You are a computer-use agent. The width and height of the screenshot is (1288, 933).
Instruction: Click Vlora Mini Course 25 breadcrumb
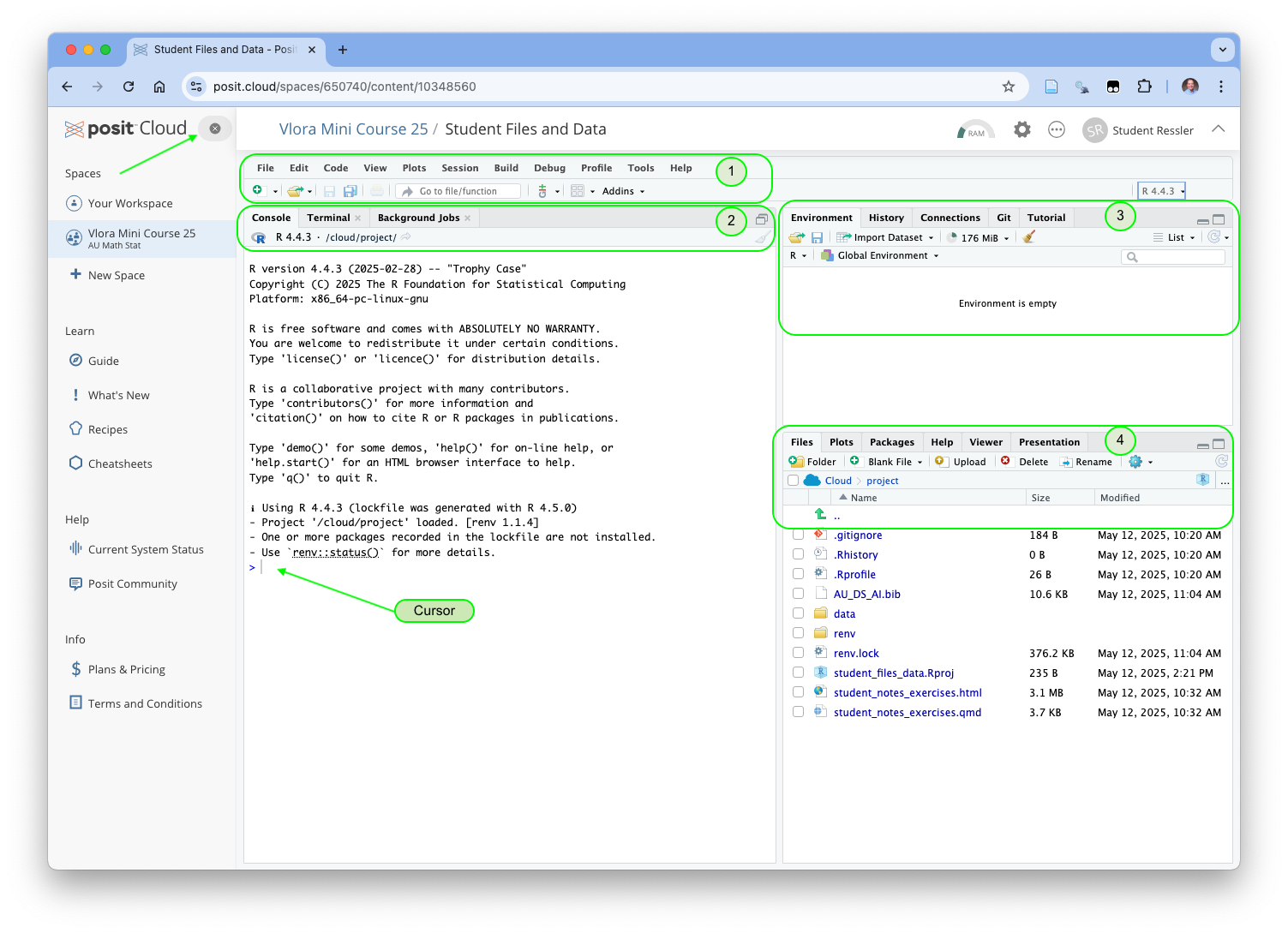pyautogui.click(x=353, y=129)
